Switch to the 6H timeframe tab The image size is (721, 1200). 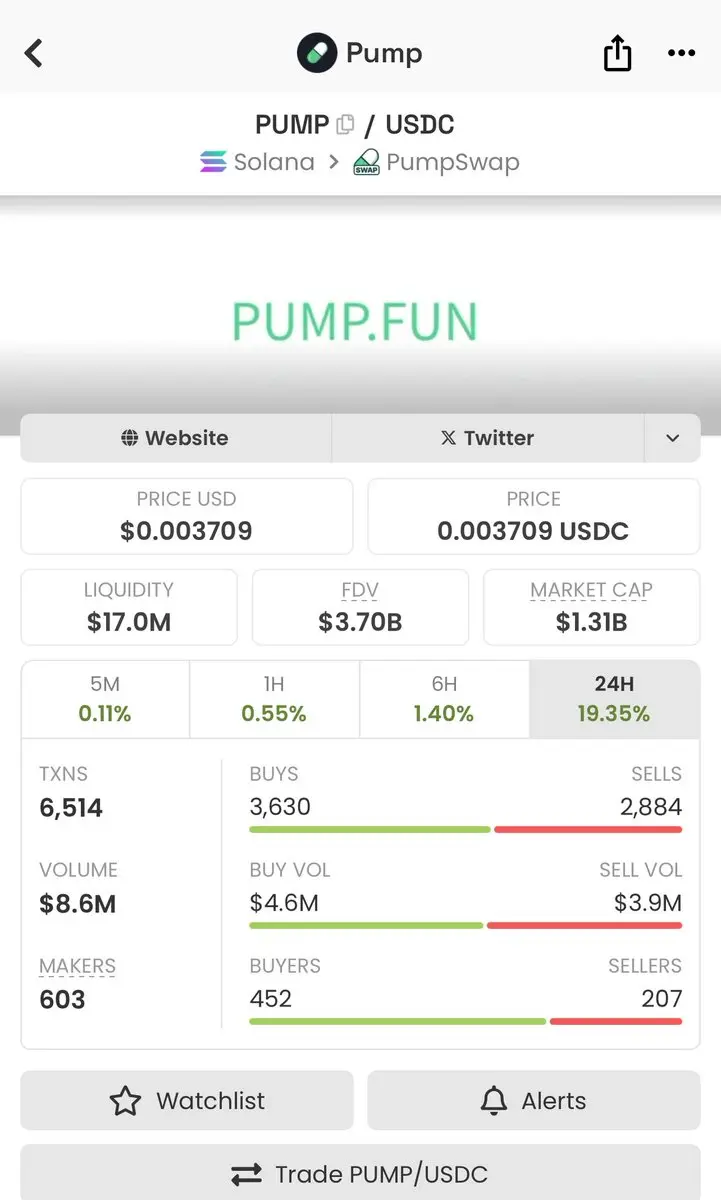[x=444, y=699]
